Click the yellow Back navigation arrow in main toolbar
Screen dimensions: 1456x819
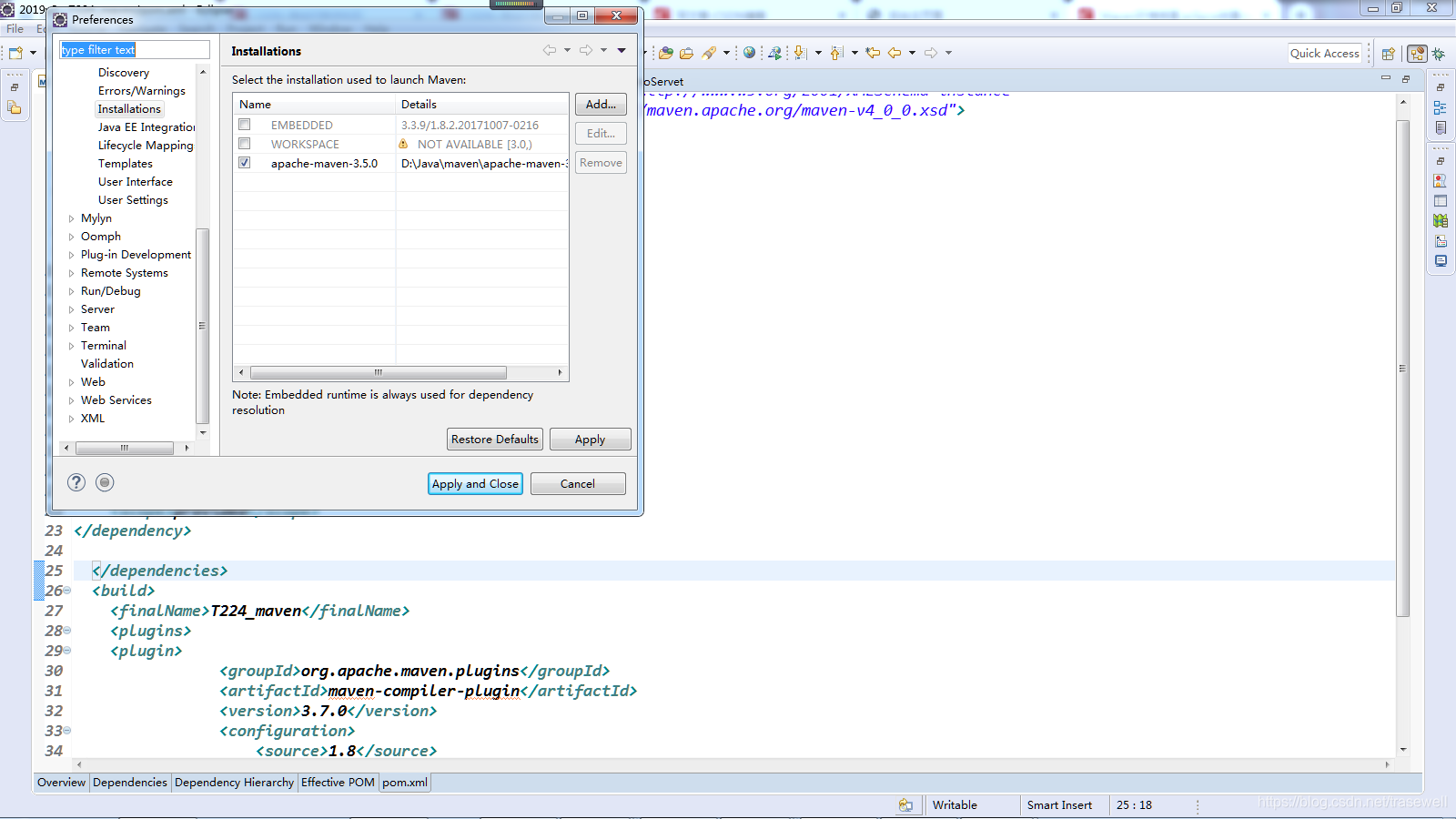point(895,53)
